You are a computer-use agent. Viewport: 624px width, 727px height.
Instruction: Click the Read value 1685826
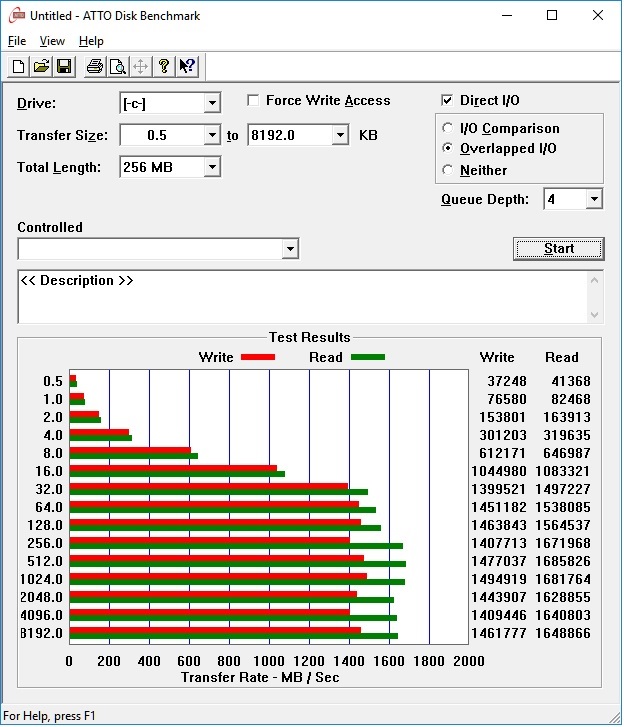[563, 561]
